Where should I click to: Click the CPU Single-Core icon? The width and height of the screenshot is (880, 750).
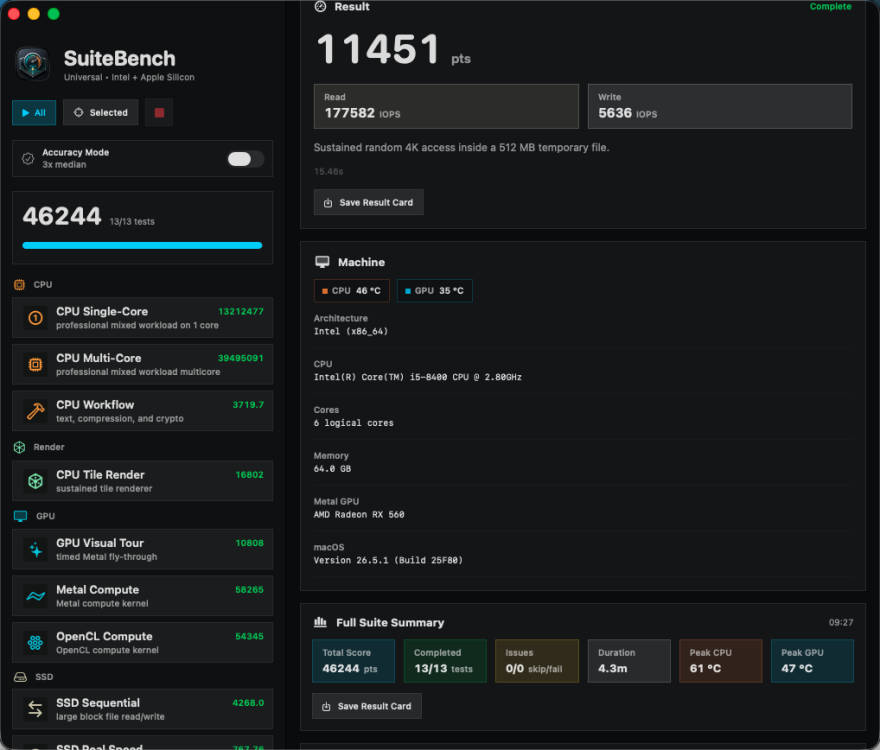pos(35,318)
